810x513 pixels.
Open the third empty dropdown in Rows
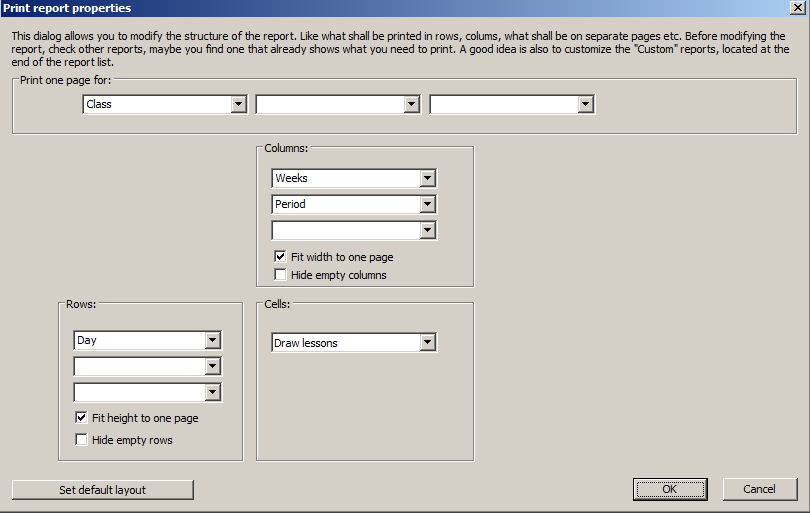coord(212,392)
